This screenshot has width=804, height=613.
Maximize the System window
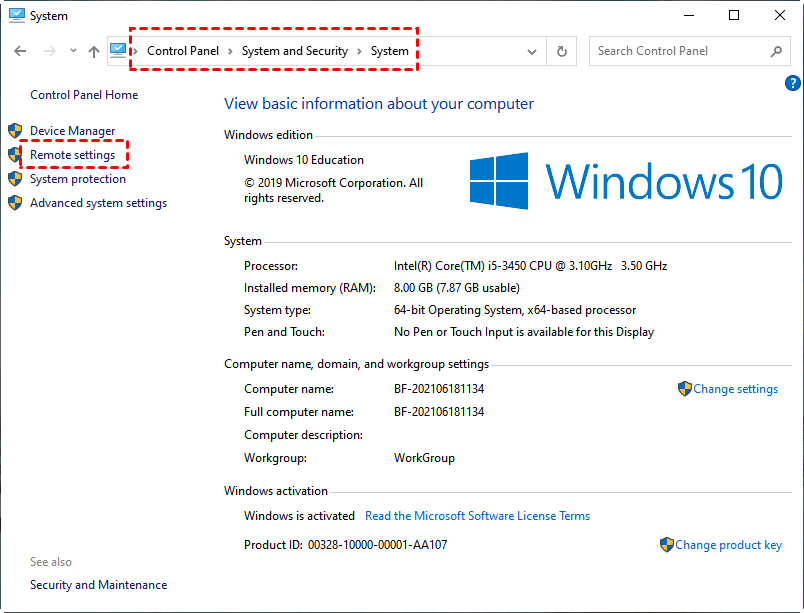734,15
